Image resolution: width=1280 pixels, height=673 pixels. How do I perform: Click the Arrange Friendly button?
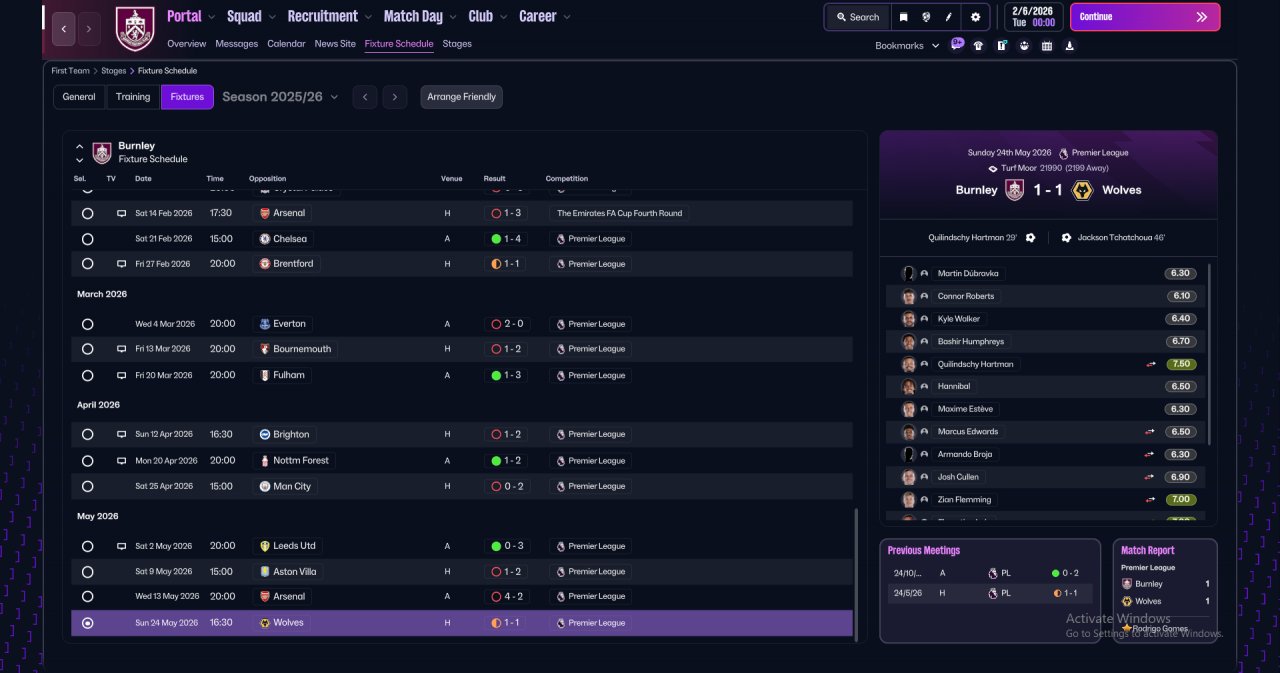coord(461,97)
